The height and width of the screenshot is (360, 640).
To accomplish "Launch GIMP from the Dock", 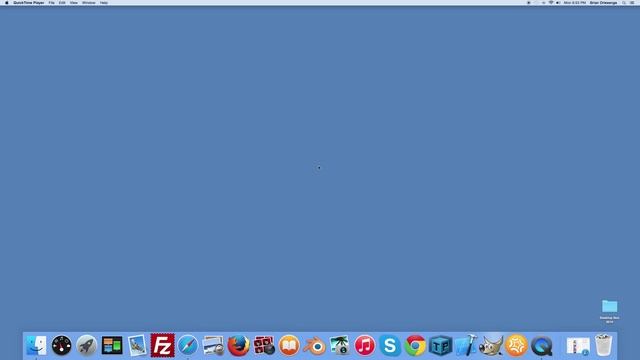I will tap(491, 345).
